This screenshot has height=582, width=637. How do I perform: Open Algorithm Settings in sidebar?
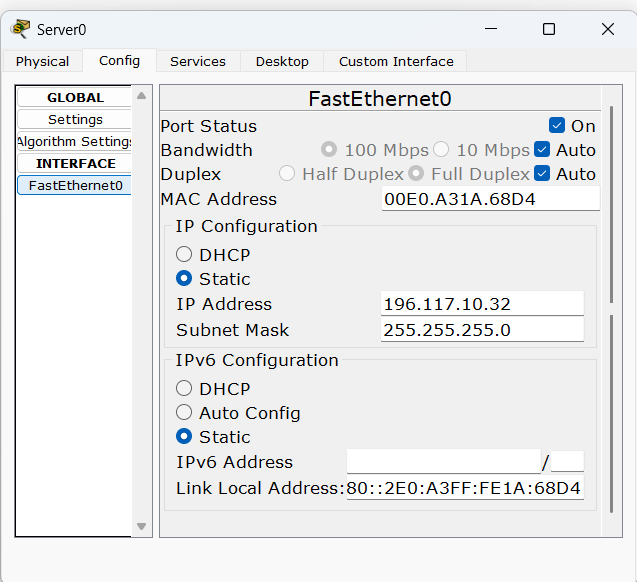coord(75,142)
